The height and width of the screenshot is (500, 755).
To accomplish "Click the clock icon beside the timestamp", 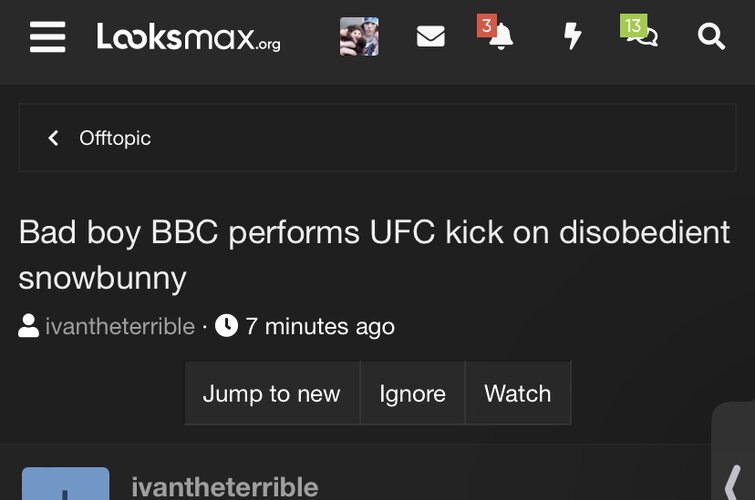I will [x=226, y=326].
